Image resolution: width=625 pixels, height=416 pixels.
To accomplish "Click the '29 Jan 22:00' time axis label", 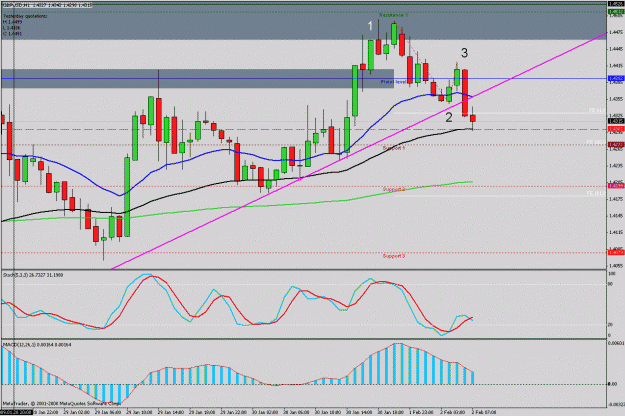I will 234,412.
